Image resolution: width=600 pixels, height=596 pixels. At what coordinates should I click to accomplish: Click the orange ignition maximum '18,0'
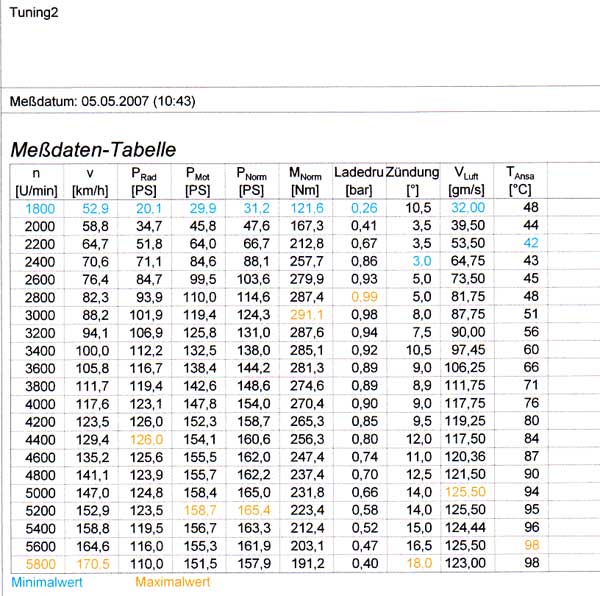(x=419, y=563)
